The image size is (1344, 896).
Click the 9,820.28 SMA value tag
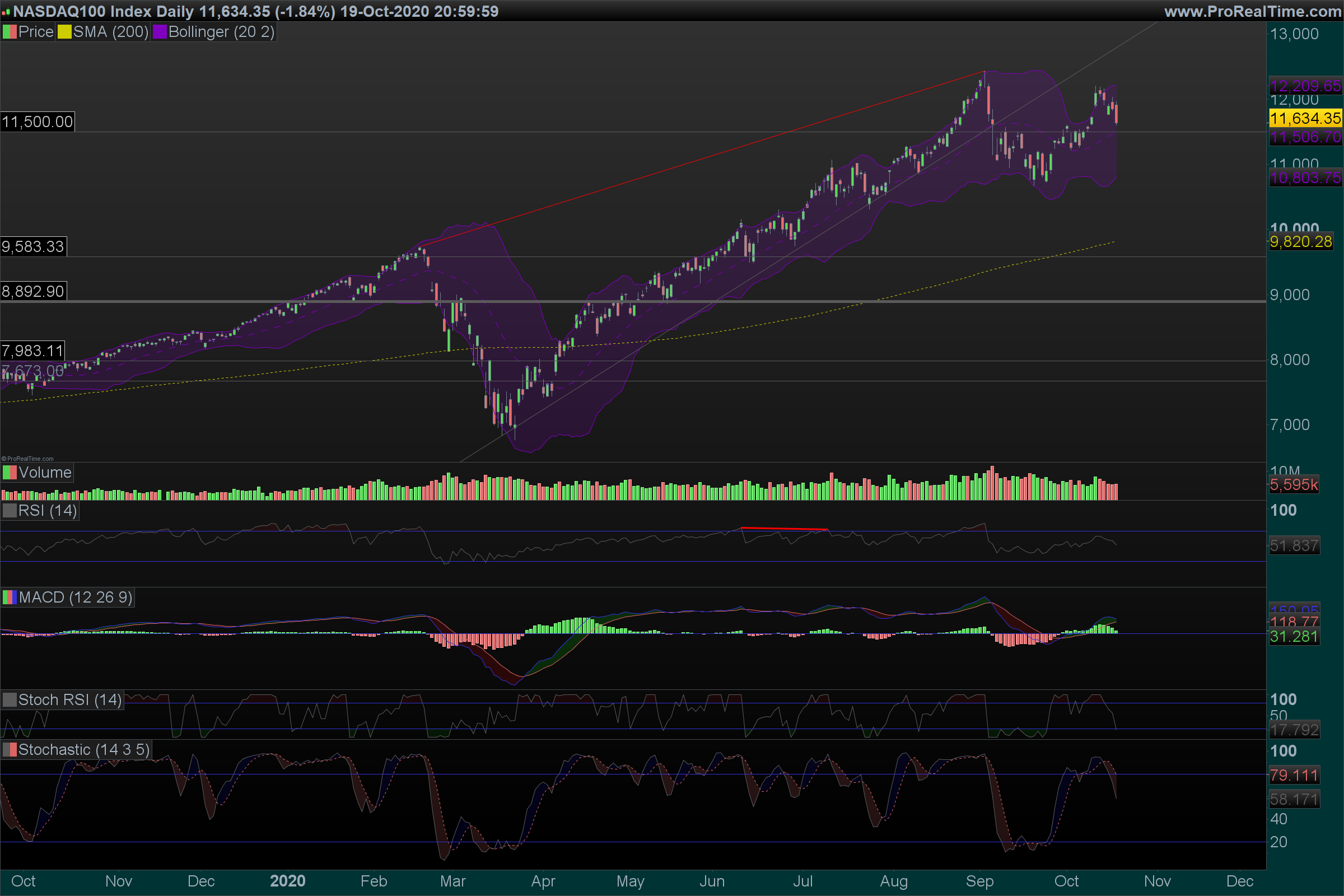(1300, 242)
